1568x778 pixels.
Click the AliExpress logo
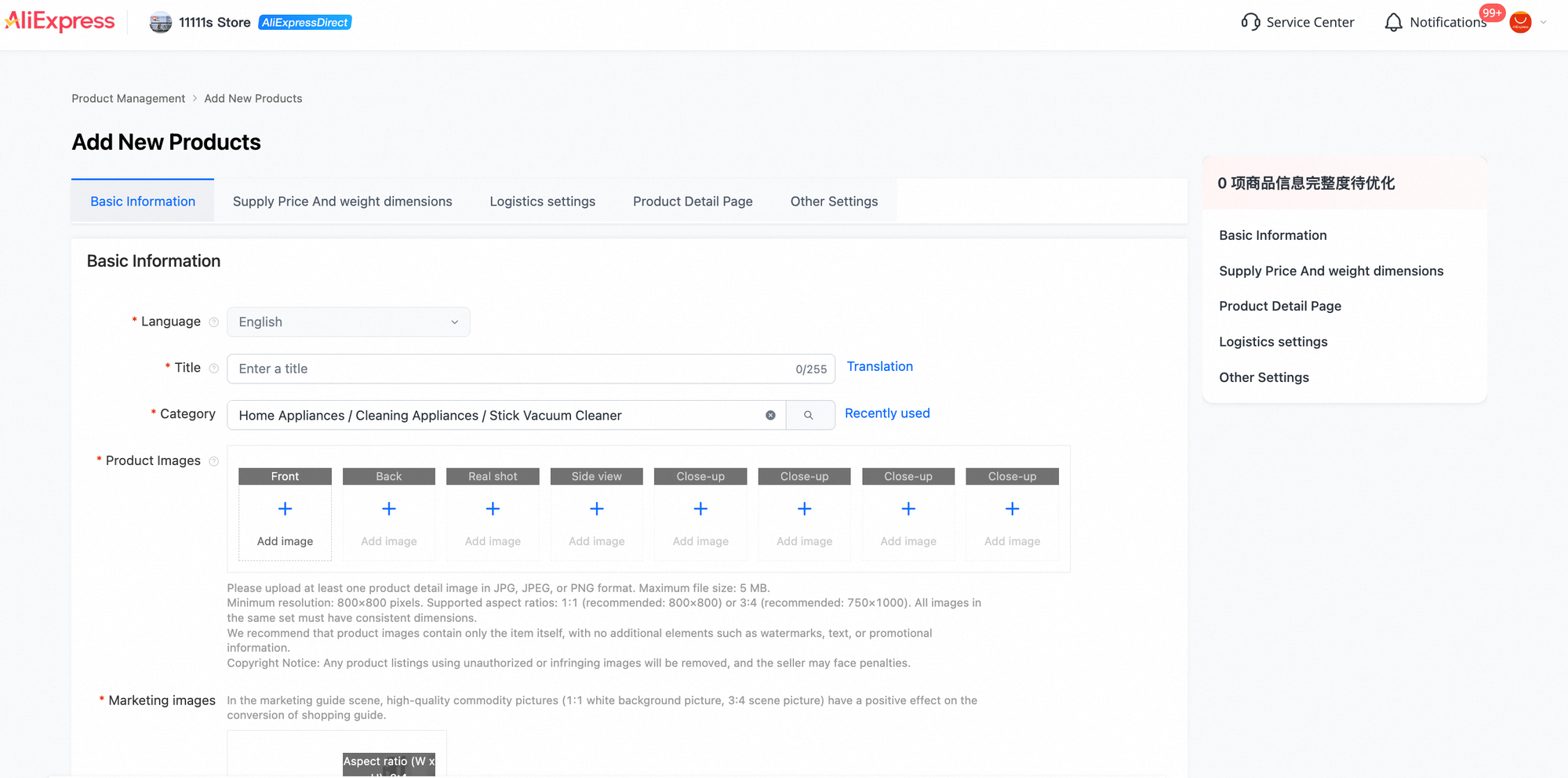(60, 22)
